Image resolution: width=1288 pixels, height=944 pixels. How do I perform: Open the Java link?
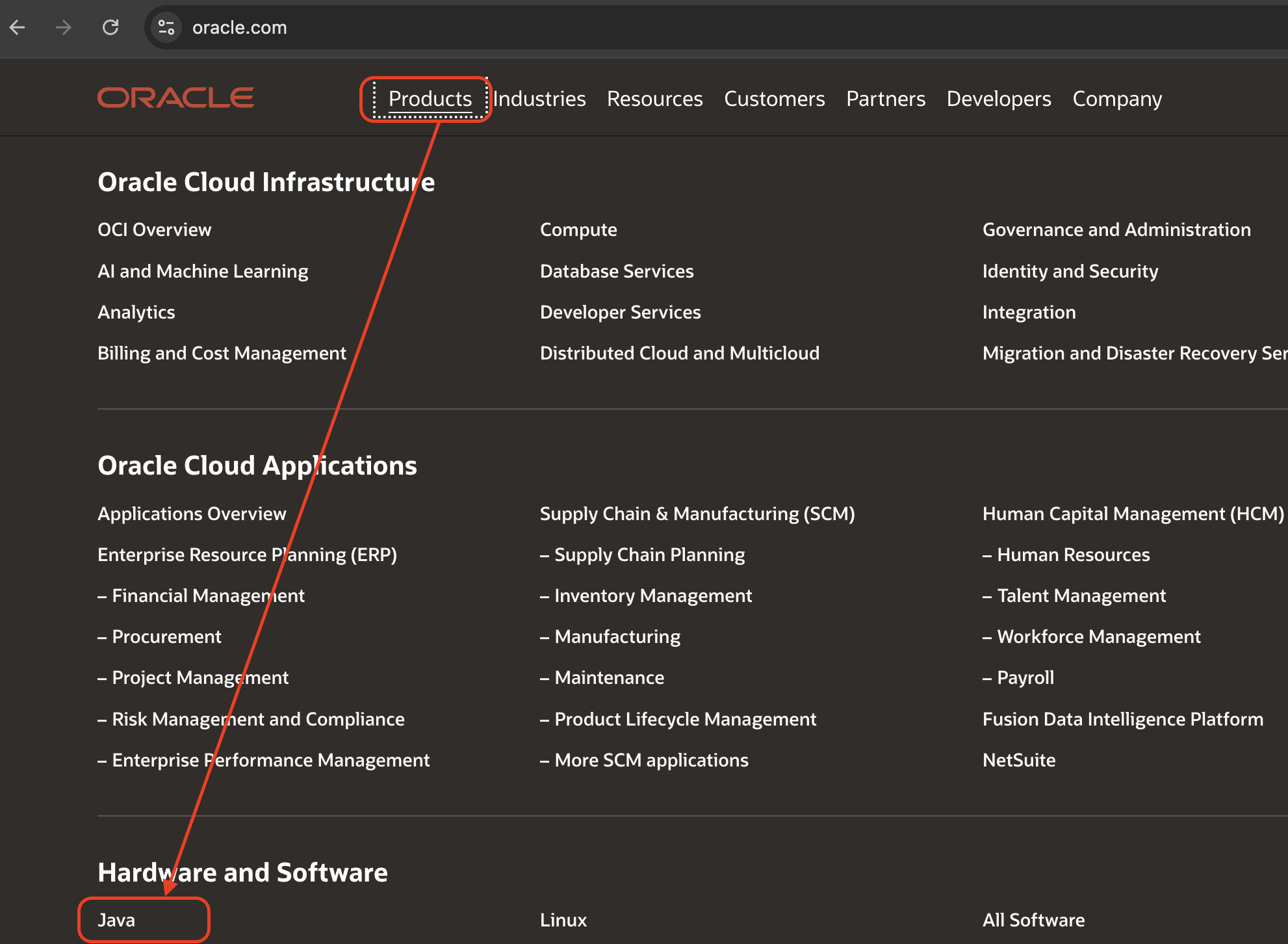click(116, 920)
